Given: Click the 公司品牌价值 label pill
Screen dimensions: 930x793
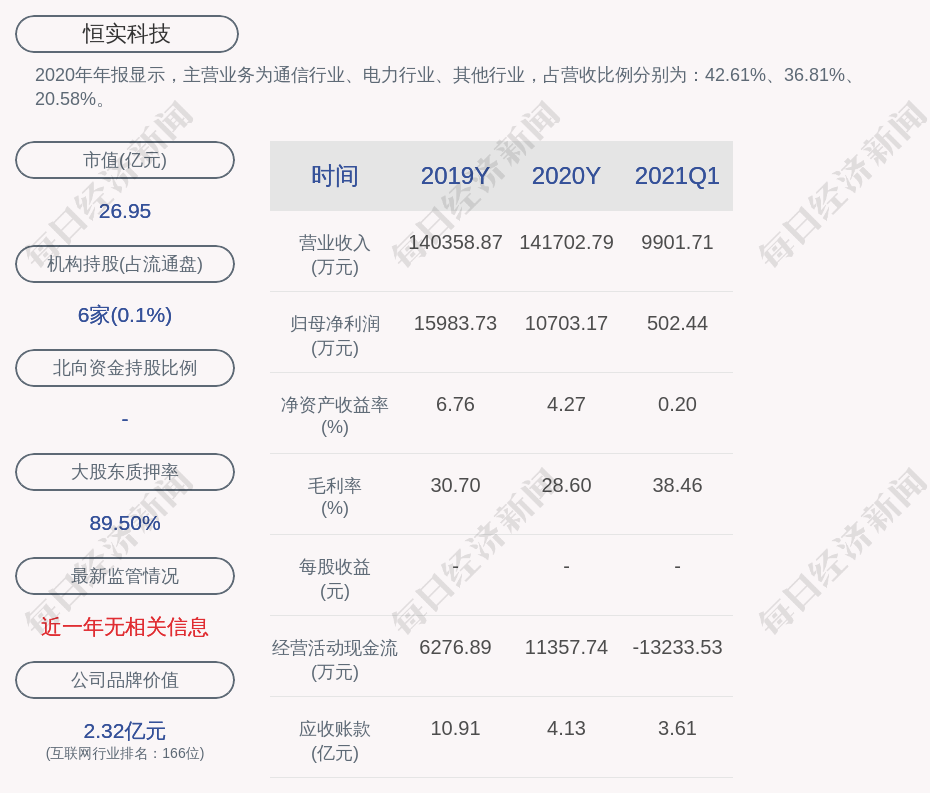Looking at the screenshot, I should 125,680.
